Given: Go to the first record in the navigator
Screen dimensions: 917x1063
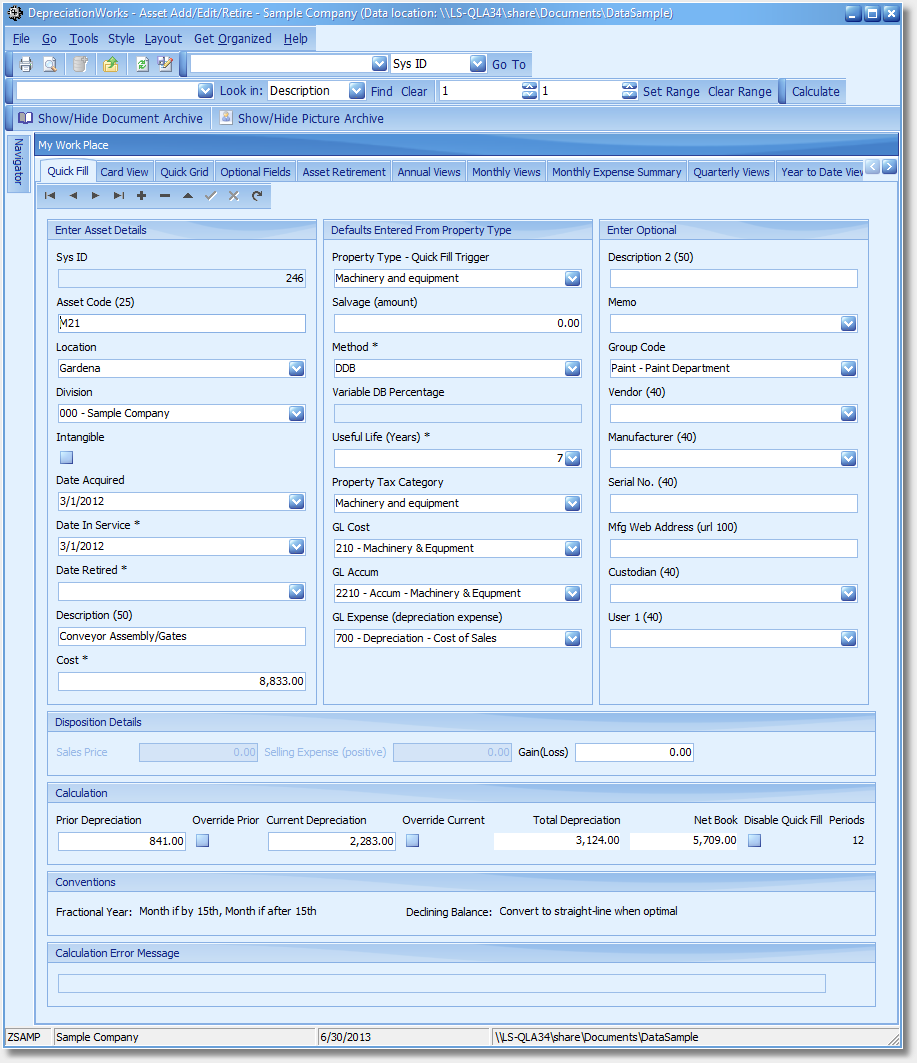Looking at the screenshot, I should (50, 196).
